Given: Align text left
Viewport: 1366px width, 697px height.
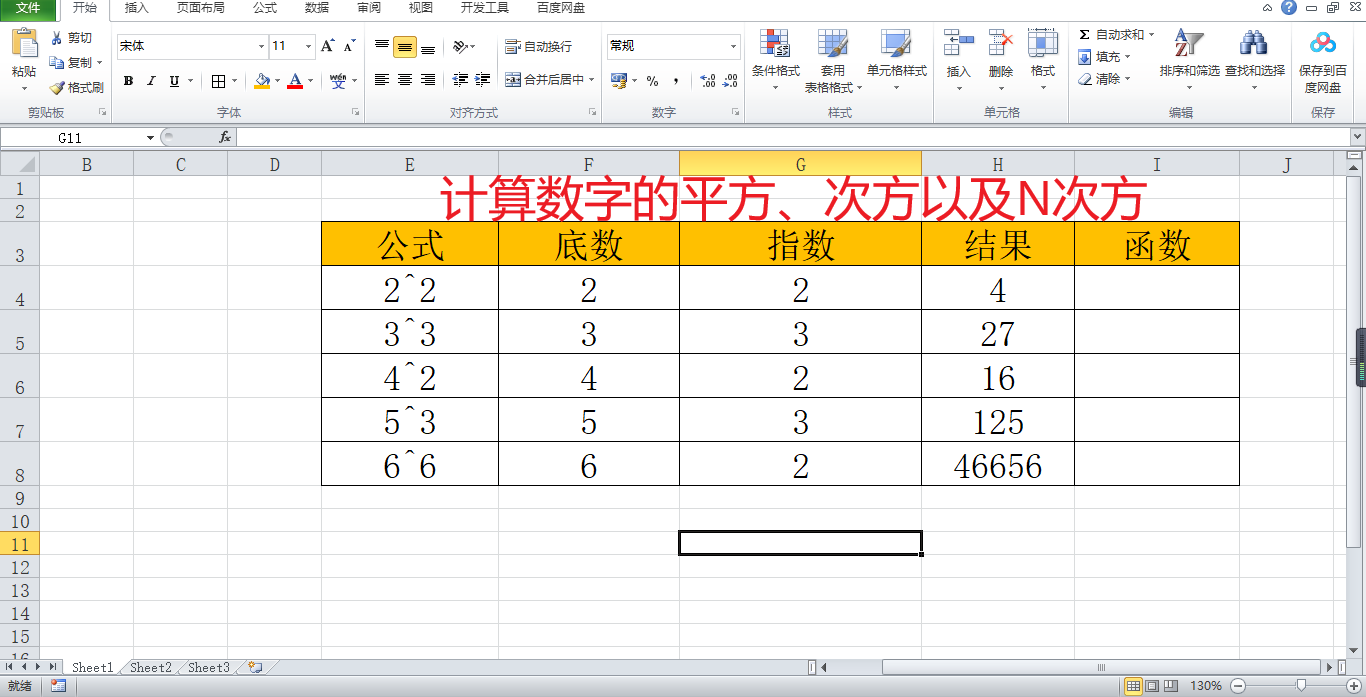Looking at the screenshot, I should 382,80.
